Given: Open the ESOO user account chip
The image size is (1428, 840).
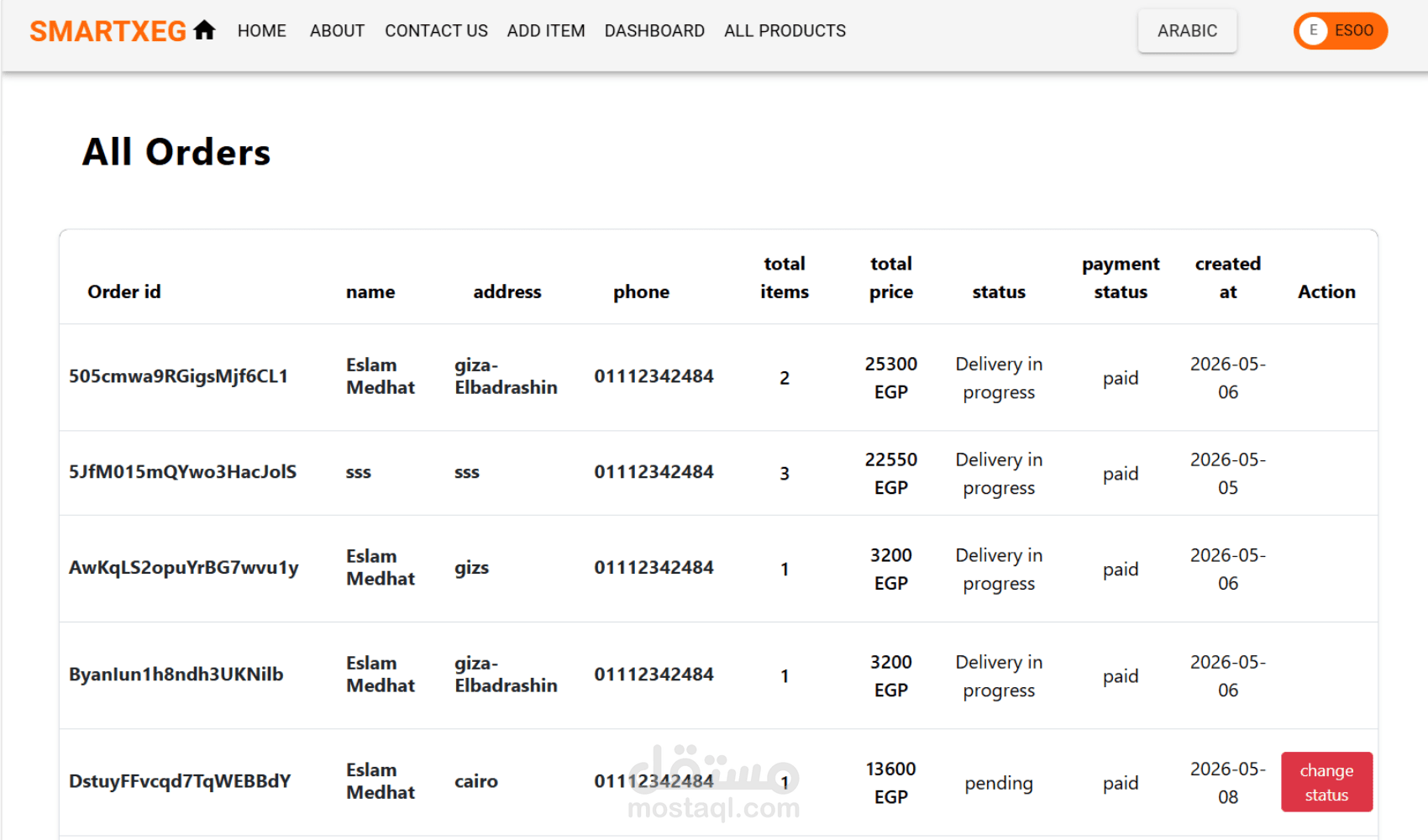Looking at the screenshot, I should tap(1341, 31).
